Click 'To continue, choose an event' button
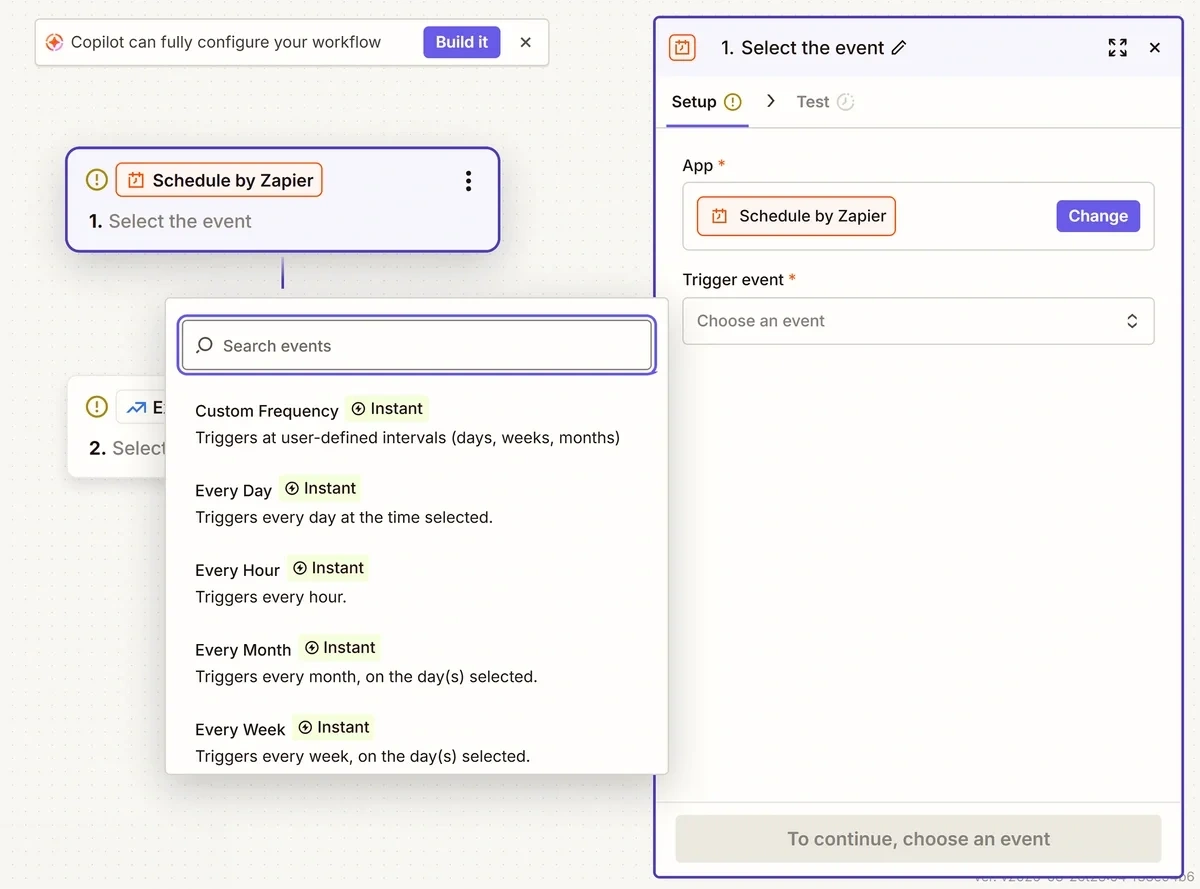Viewport: 1200px width, 889px height. coord(918,839)
